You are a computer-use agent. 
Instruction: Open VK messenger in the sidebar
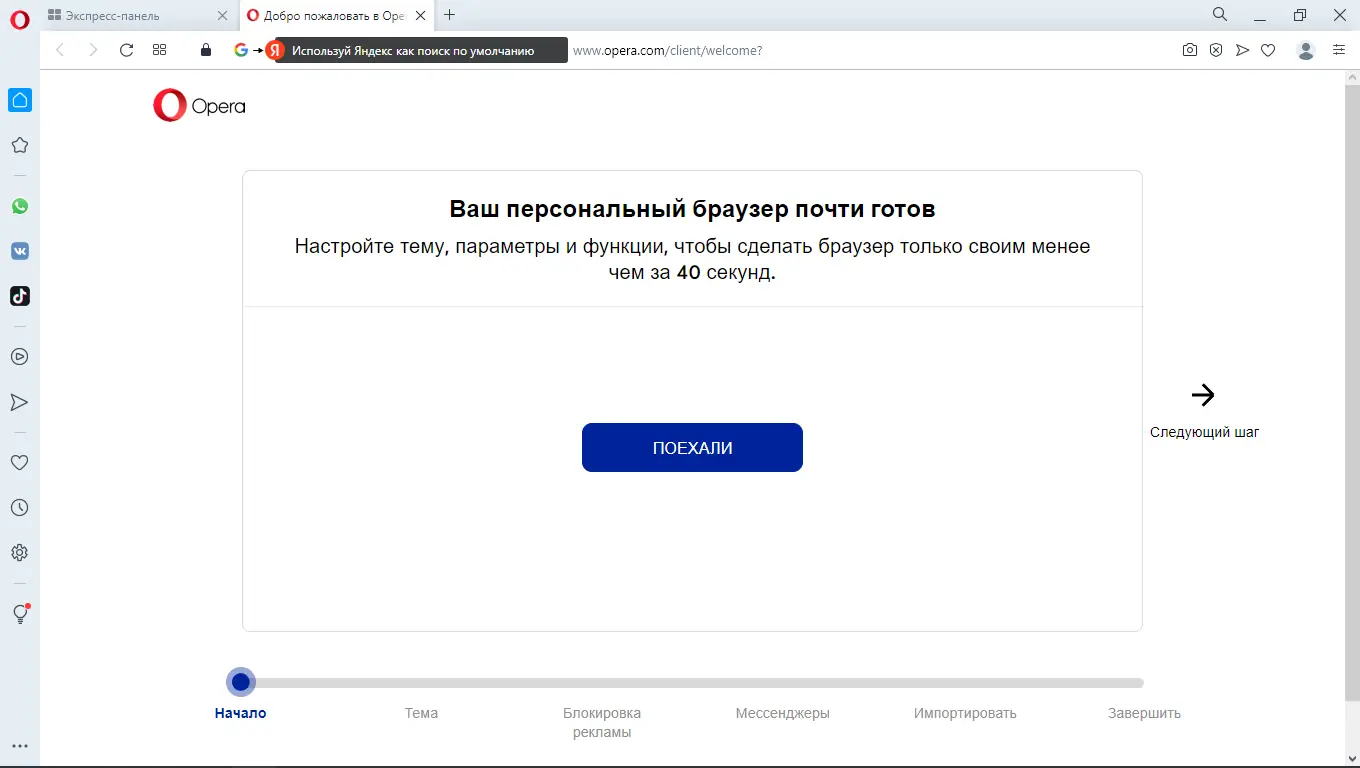20,251
